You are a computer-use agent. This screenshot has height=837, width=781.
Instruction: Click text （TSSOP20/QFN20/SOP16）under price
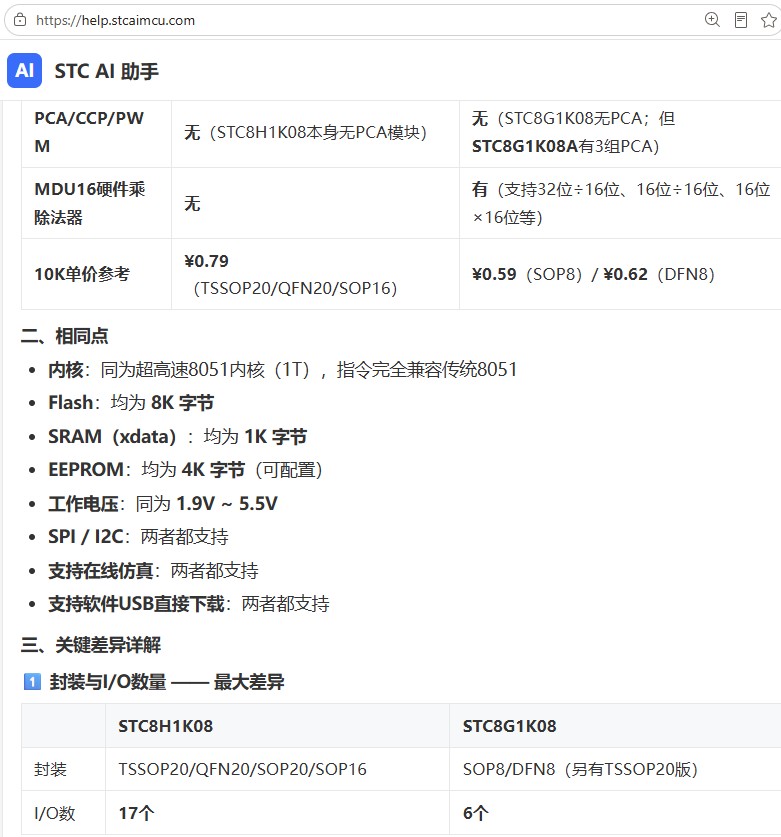tap(295, 288)
